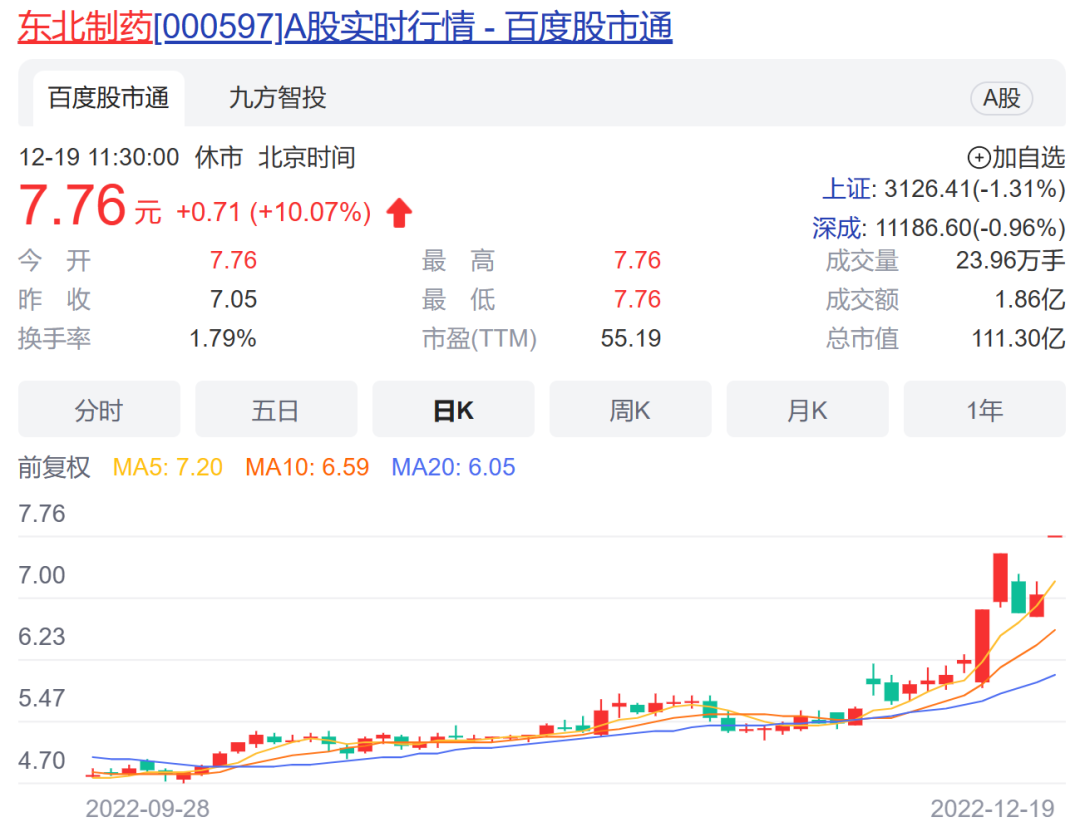Click the MA5: 7.20 indicator label
This screenshot has width=1080, height=827.
point(167,468)
